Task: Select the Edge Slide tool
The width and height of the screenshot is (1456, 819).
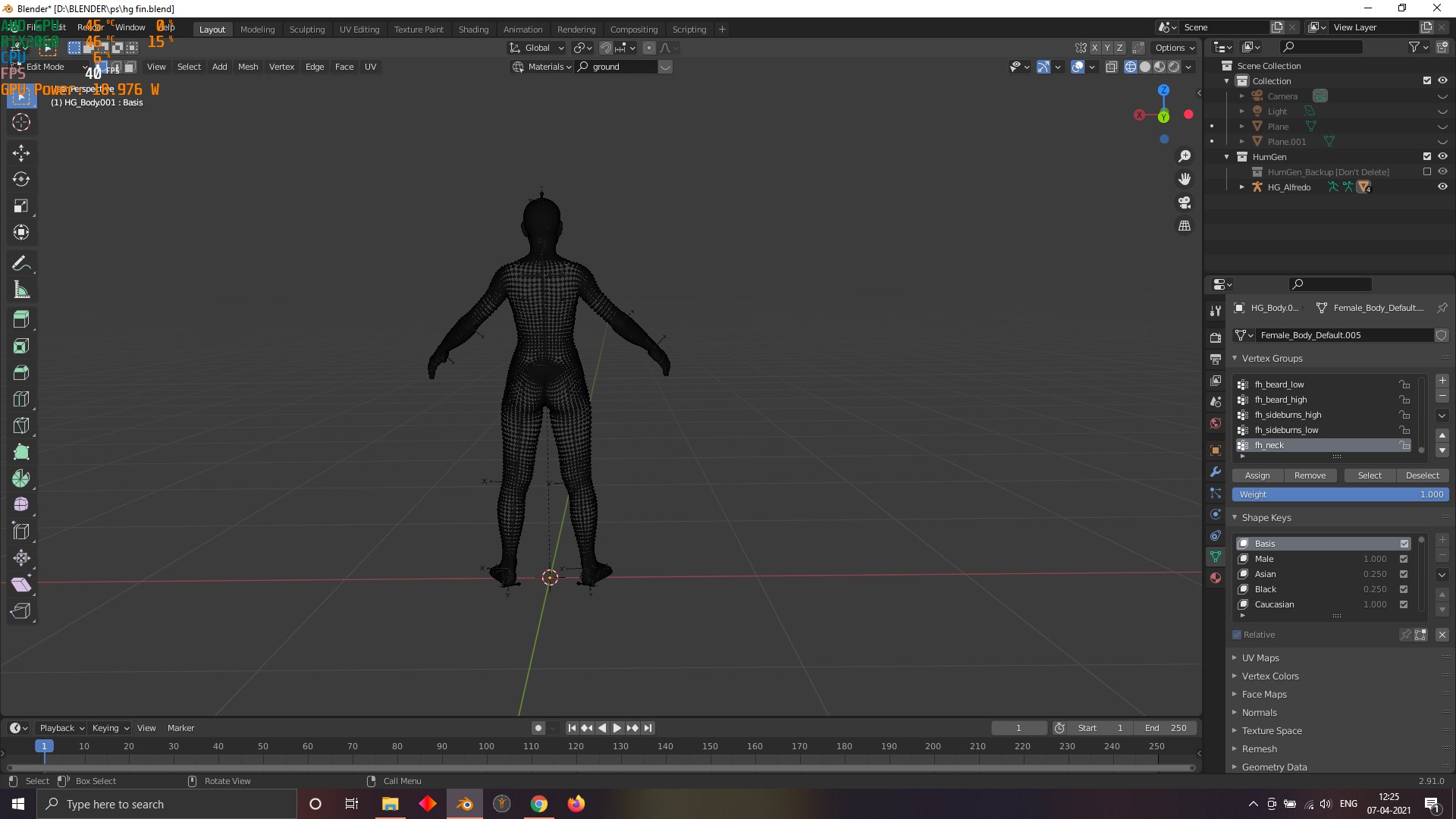Action: (x=21, y=532)
